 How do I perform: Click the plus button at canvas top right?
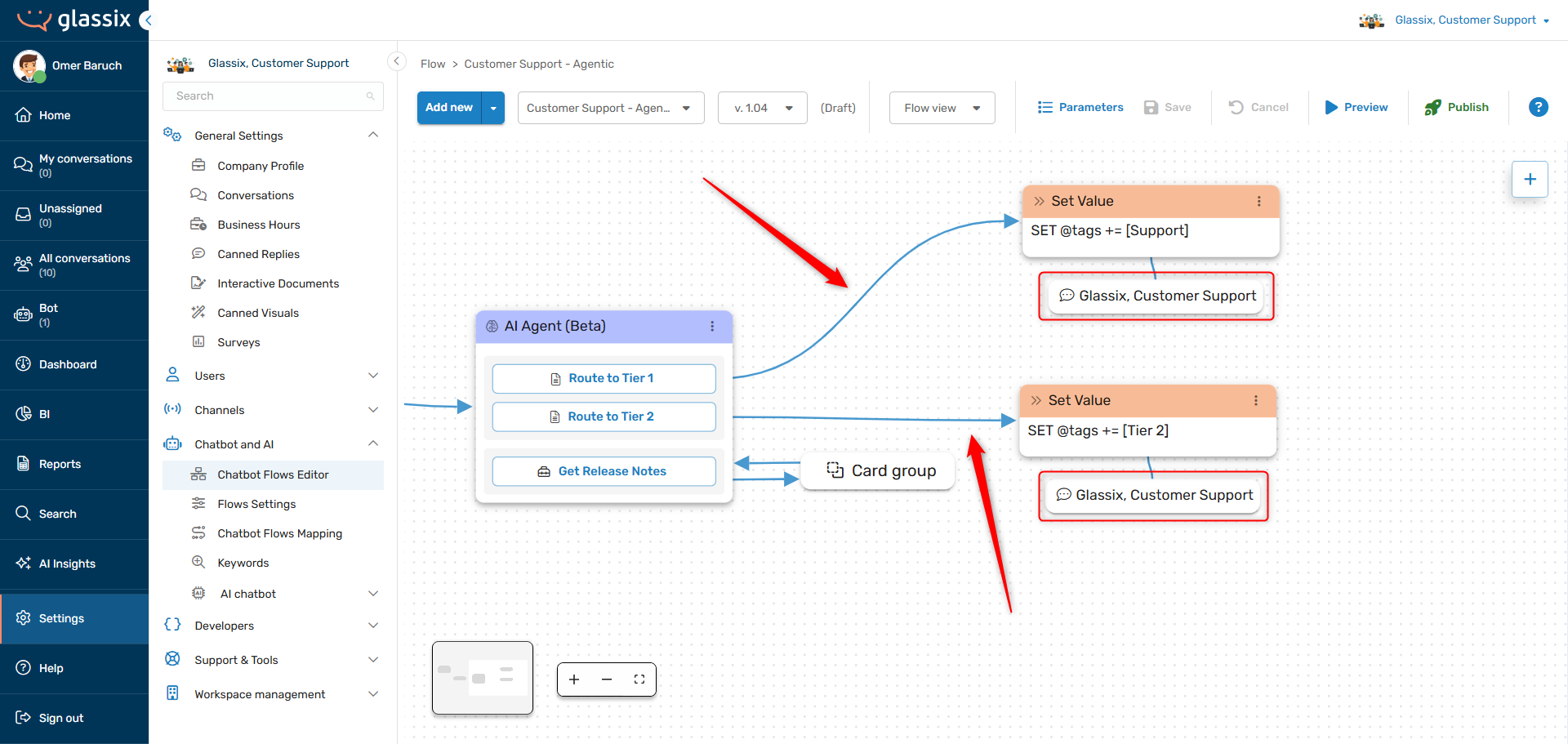click(1530, 179)
